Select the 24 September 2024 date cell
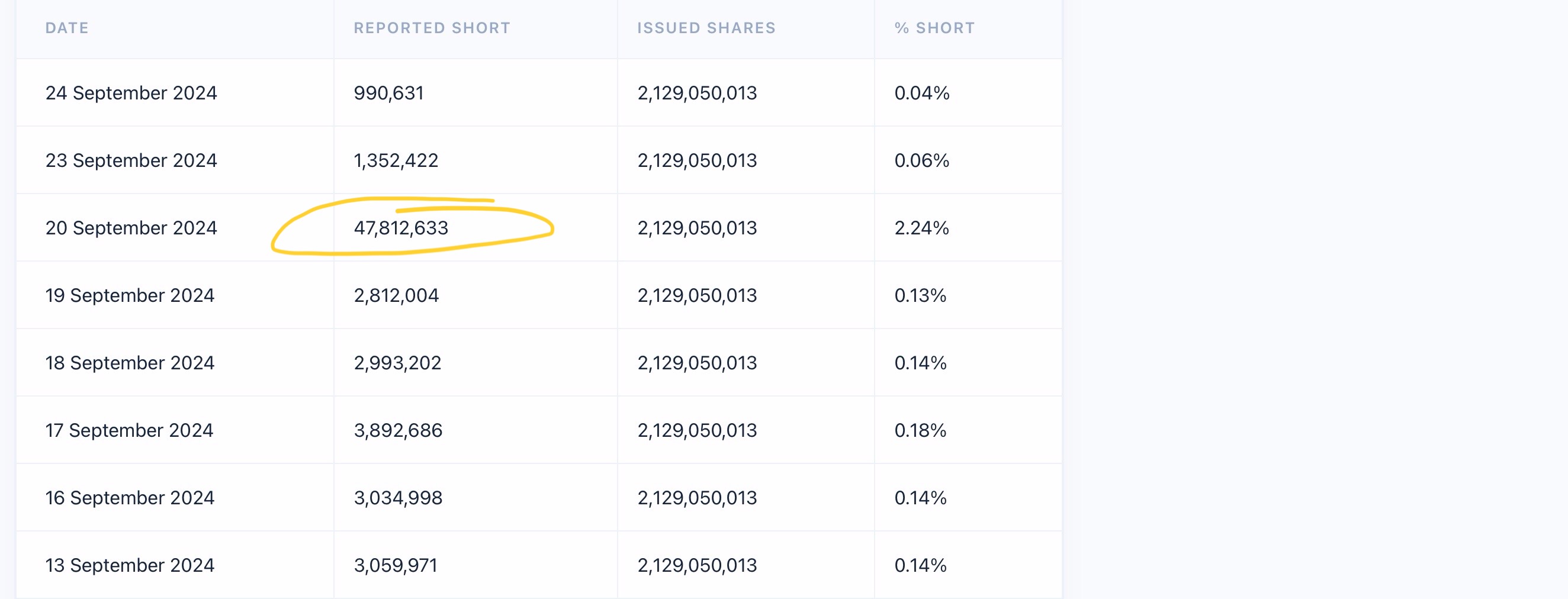This screenshot has width=1568, height=599. pos(131,93)
